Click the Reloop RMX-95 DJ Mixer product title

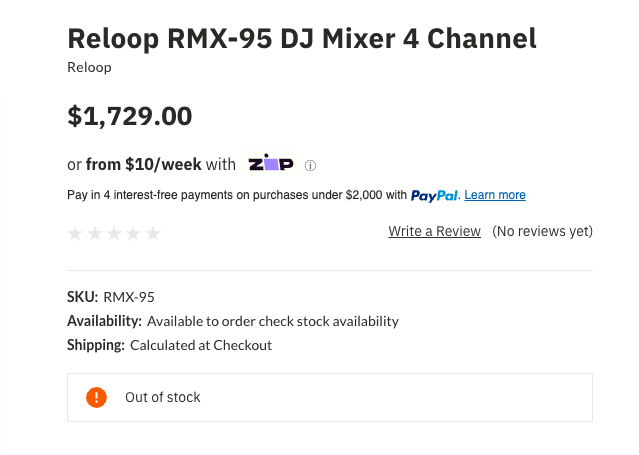(x=301, y=38)
